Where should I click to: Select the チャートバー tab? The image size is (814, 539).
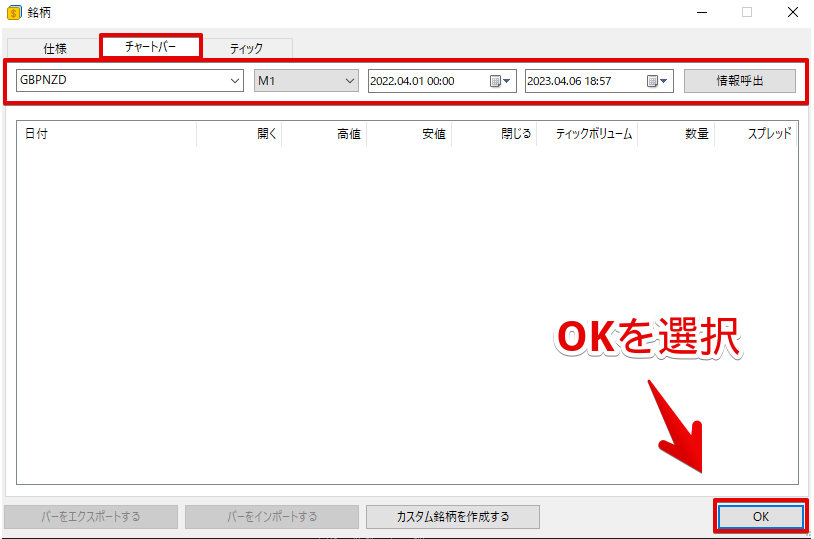tap(151, 47)
